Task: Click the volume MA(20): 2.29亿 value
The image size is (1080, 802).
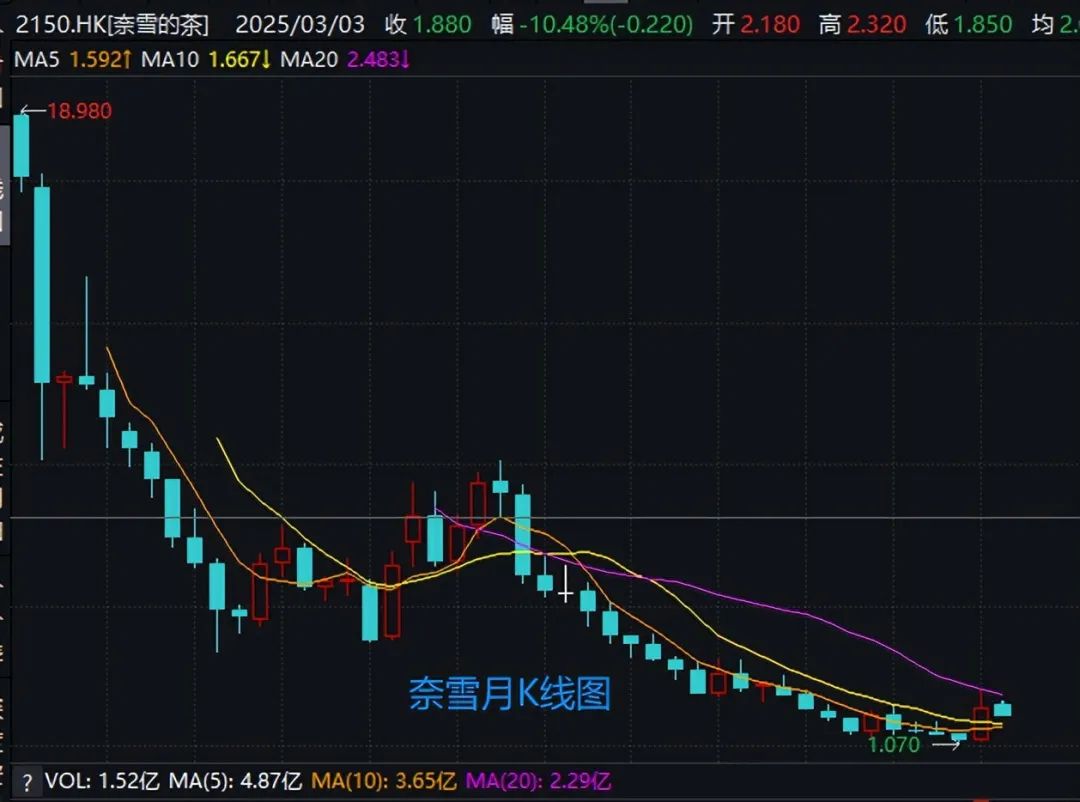Action: (539, 781)
